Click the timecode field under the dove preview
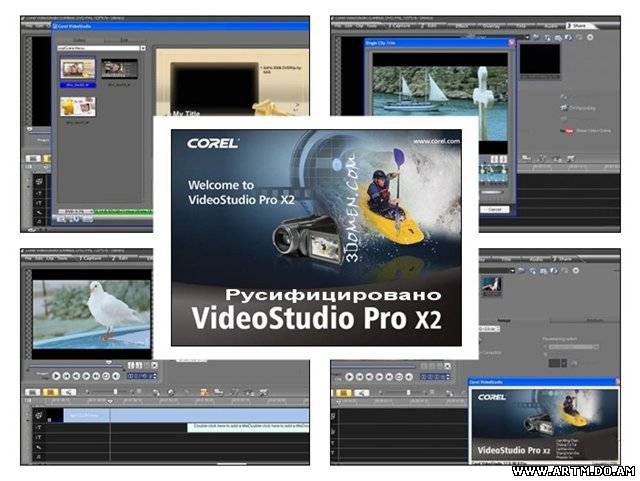 click(142, 376)
